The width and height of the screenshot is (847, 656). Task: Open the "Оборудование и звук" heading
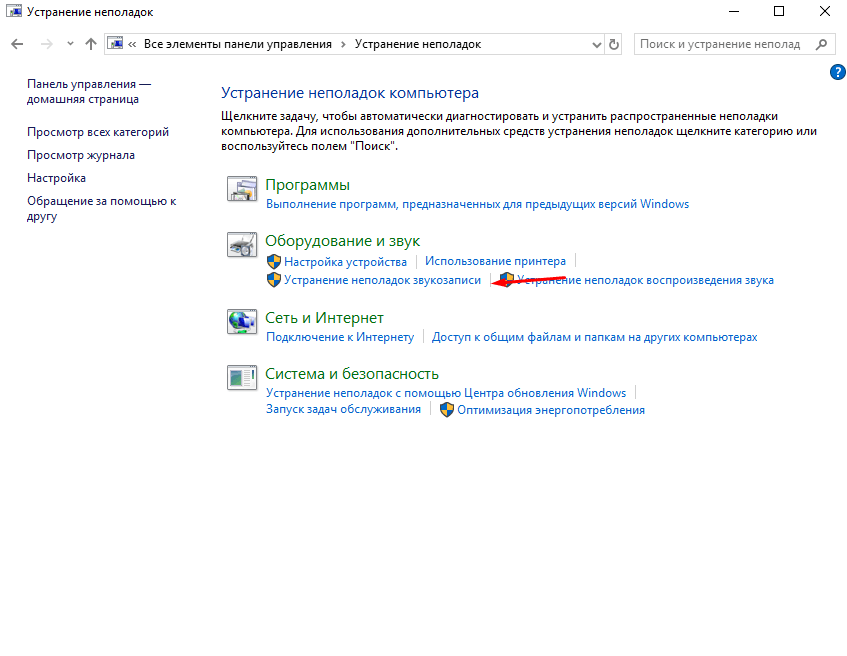(x=342, y=241)
